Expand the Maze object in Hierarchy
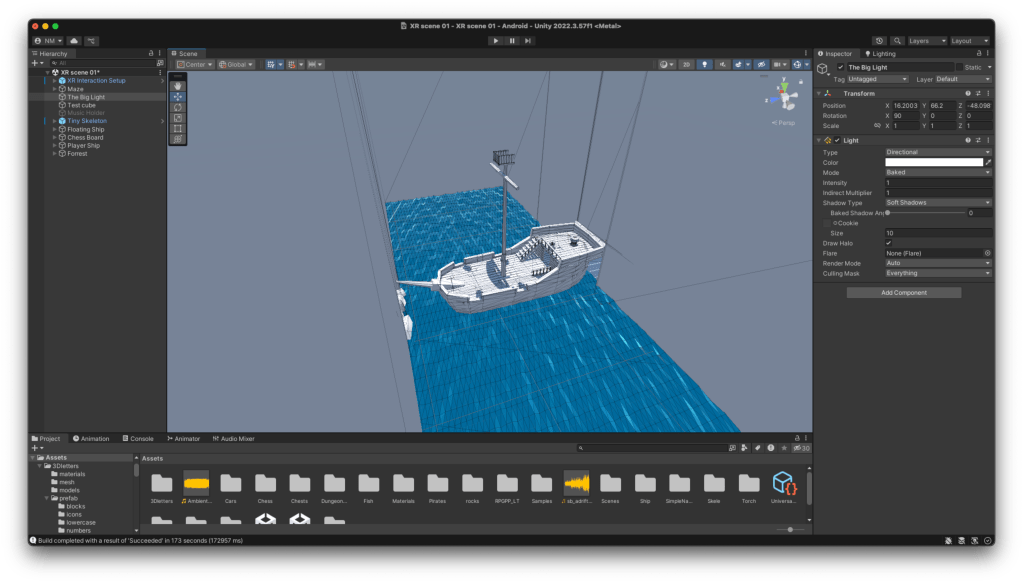This screenshot has width=1023, height=583. 54,89
